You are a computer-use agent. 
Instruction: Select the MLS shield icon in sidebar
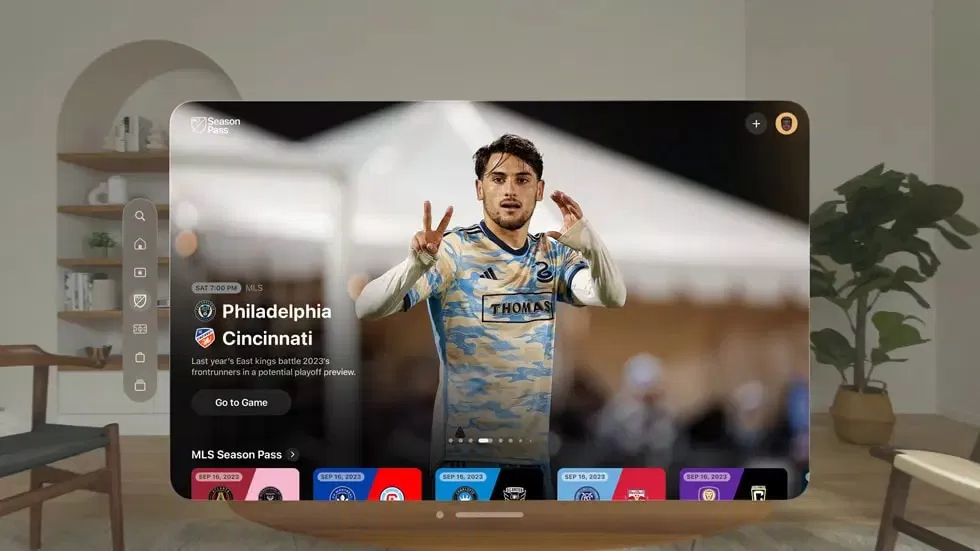coord(140,300)
